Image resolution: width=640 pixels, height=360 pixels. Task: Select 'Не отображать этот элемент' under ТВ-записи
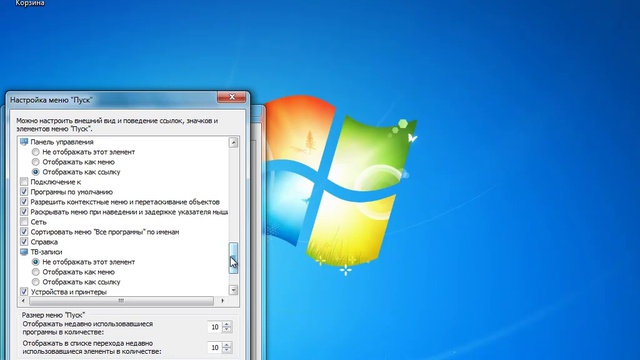click(36, 262)
